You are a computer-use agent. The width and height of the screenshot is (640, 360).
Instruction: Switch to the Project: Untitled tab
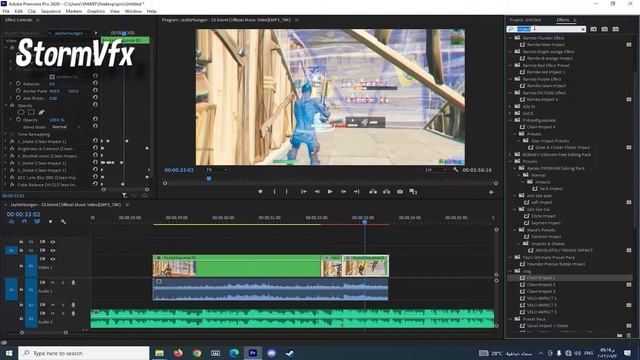525,20
